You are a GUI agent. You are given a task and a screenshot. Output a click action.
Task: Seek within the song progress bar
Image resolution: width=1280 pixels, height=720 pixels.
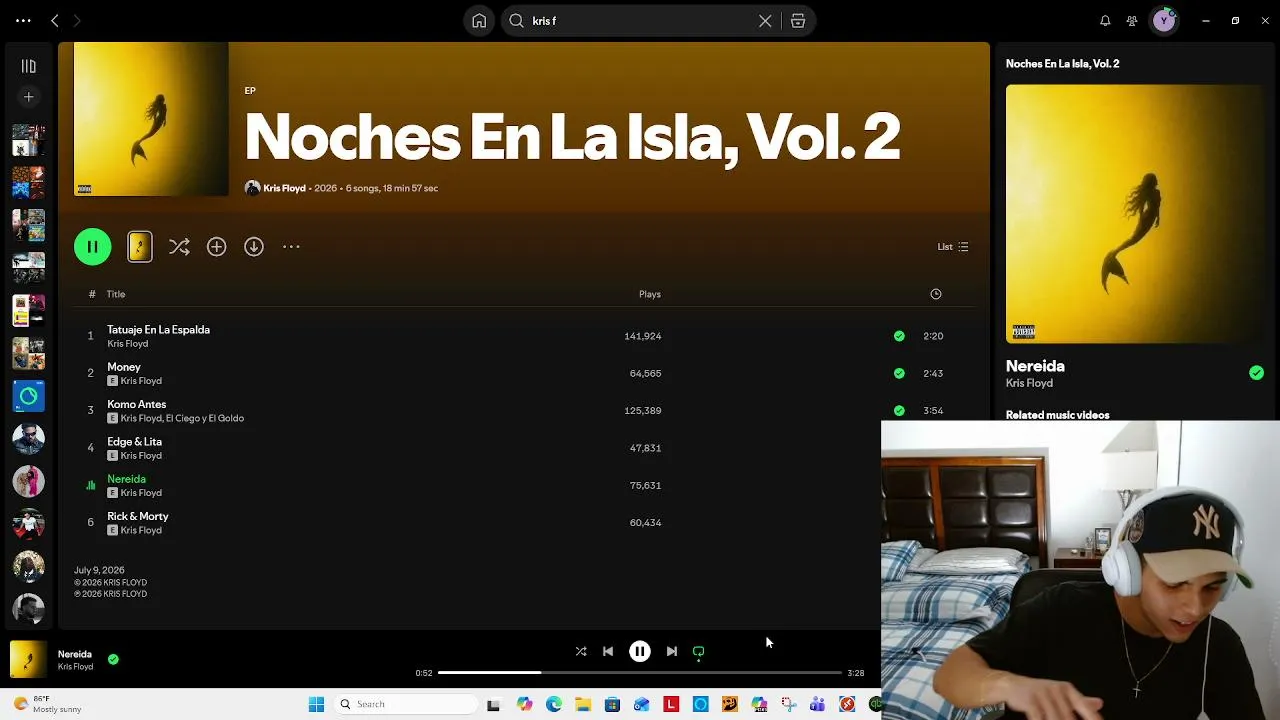(x=640, y=673)
